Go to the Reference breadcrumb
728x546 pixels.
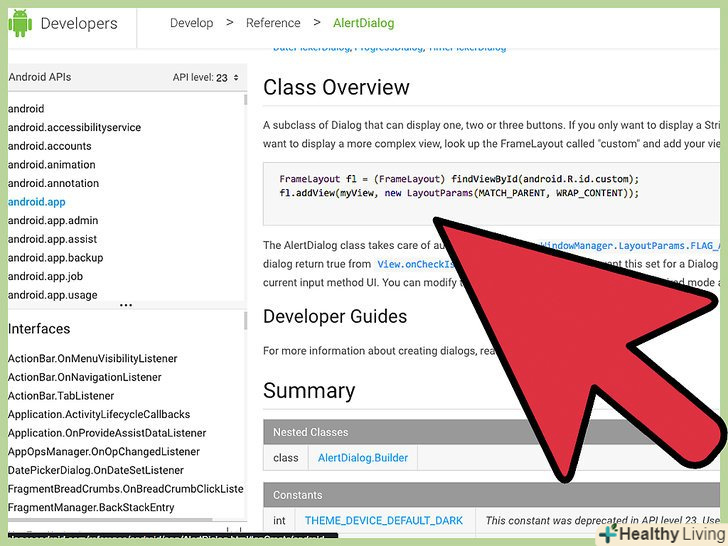coord(273,23)
